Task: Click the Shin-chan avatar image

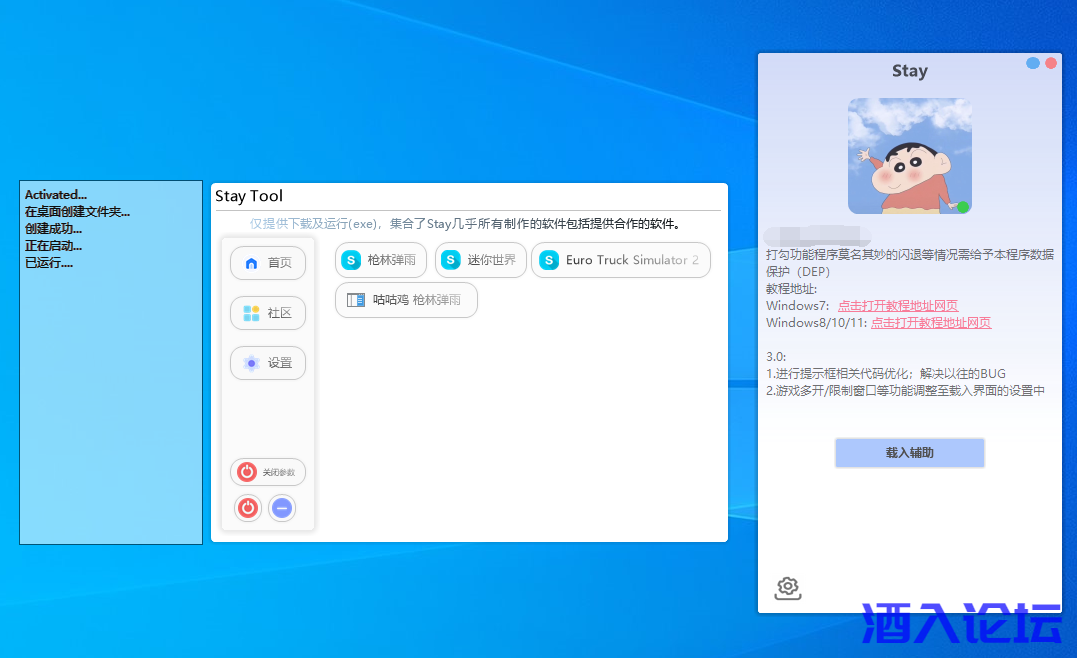Action: pos(909,156)
